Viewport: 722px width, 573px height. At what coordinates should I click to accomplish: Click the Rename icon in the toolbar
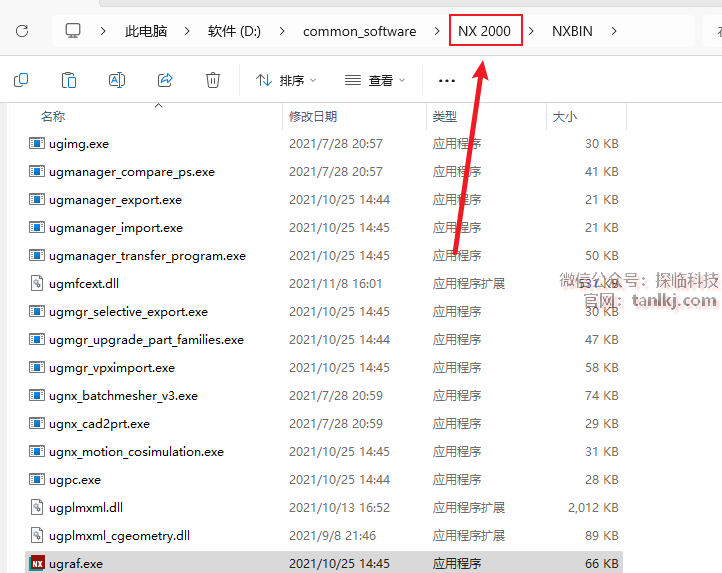(117, 80)
